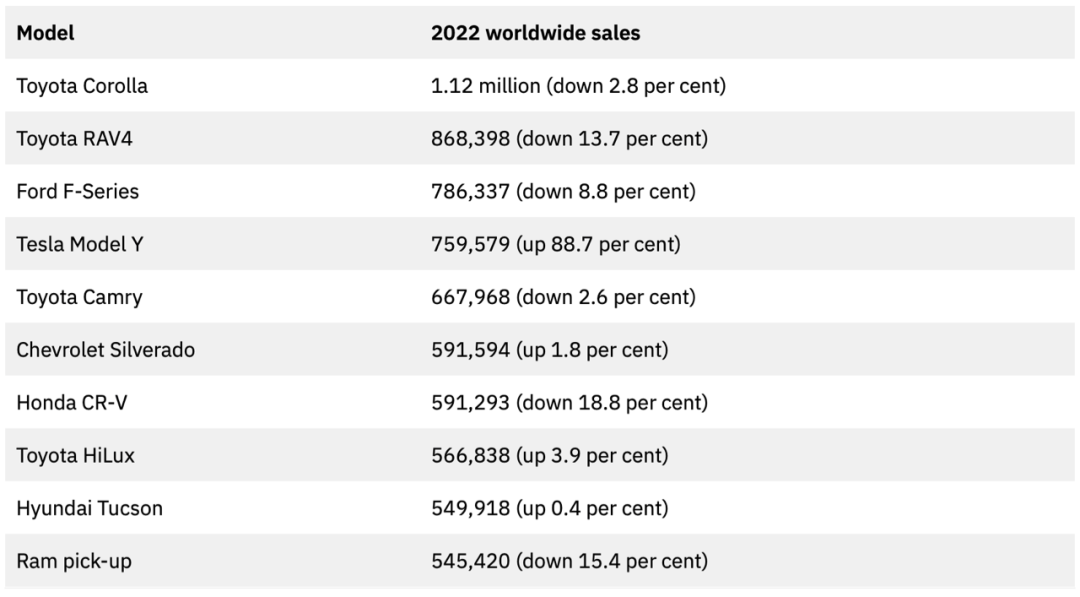Click the Toyota HiLux model name
The height and width of the screenshot is (597, 1080).
click(75, 456)
